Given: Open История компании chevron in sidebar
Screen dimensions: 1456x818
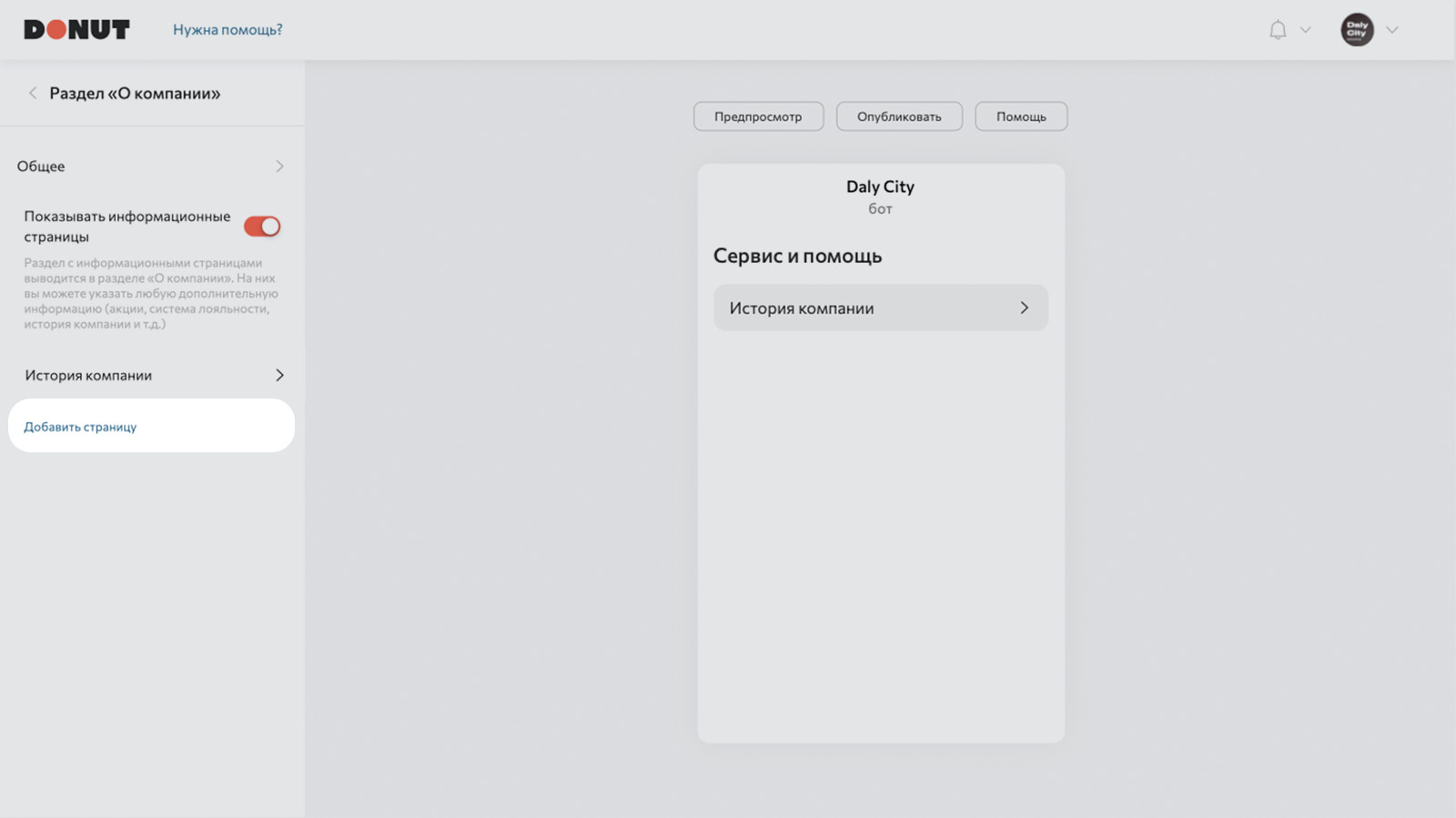Looking at the screenshot, I should click(279, 375).
